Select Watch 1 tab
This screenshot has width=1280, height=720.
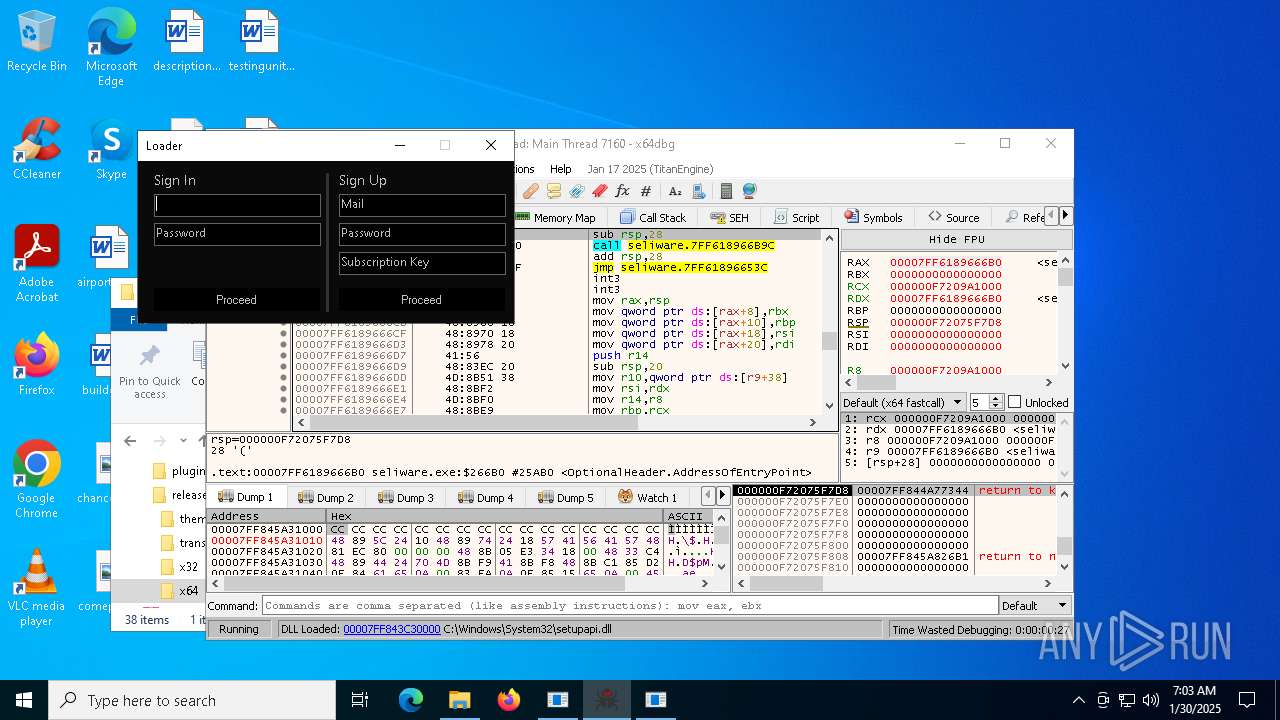pyautogui.click(x=647, y=497)
